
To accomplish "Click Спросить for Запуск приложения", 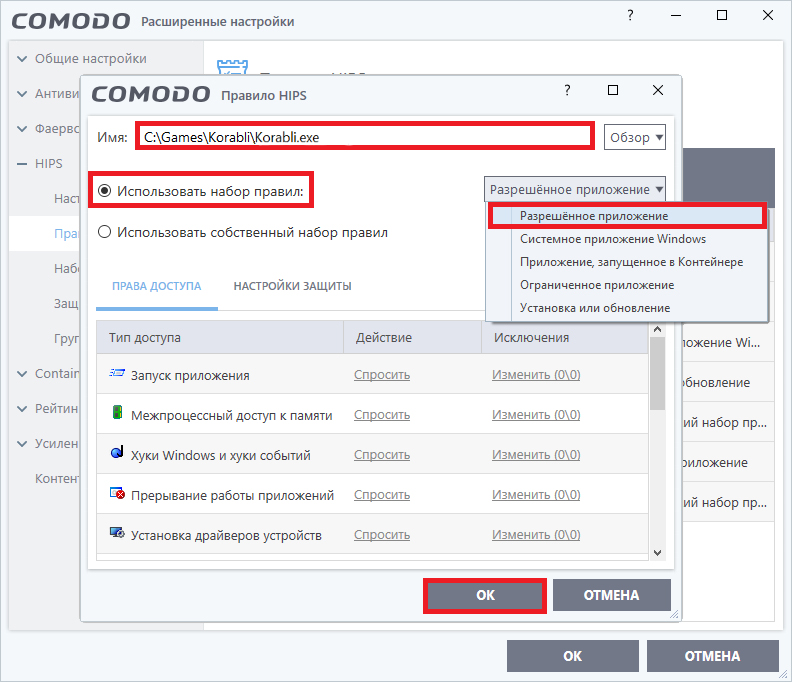I will [382, 375].
